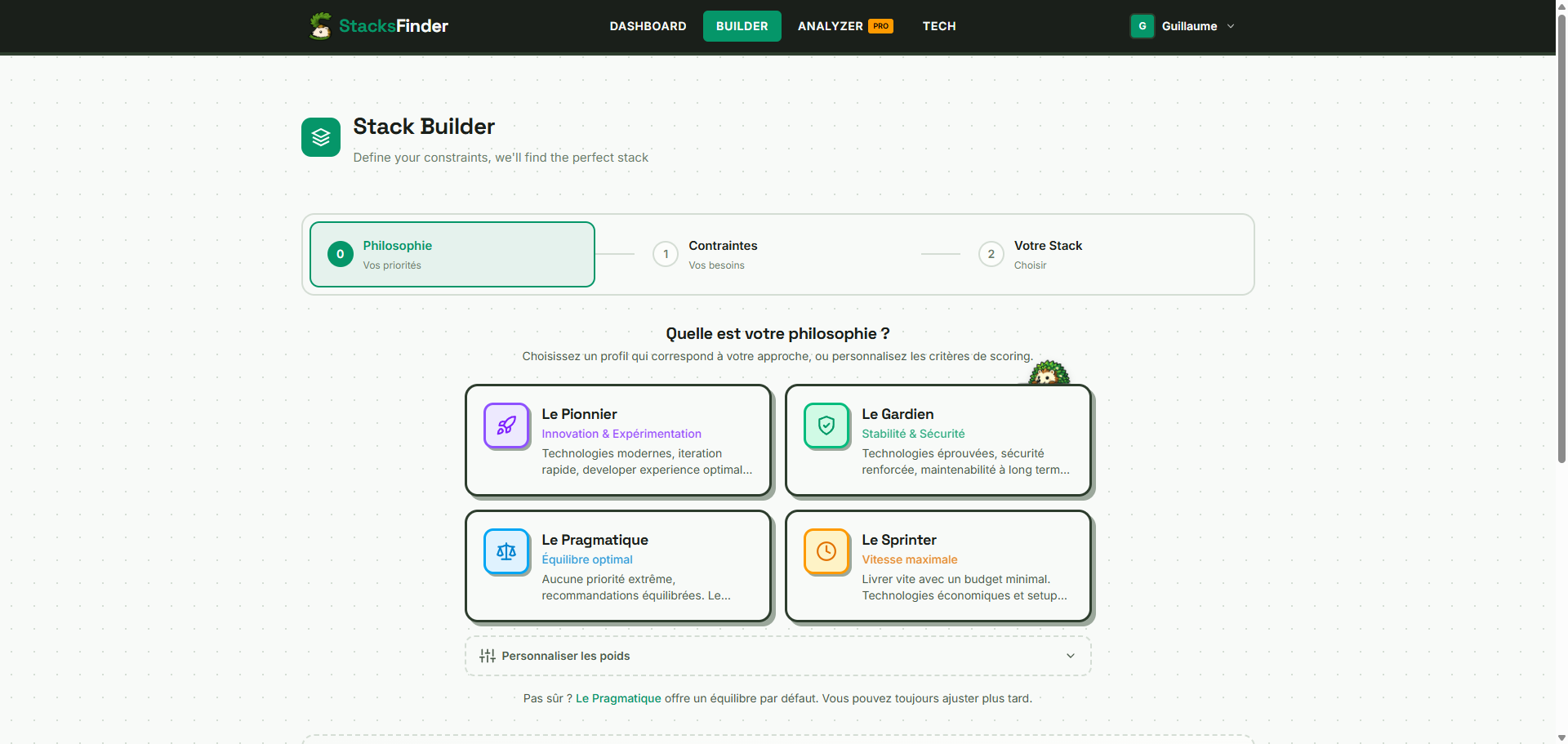Click step 1 circle for Contraintes
This screenshot has height=744, width=1568.
pos(666,254)
